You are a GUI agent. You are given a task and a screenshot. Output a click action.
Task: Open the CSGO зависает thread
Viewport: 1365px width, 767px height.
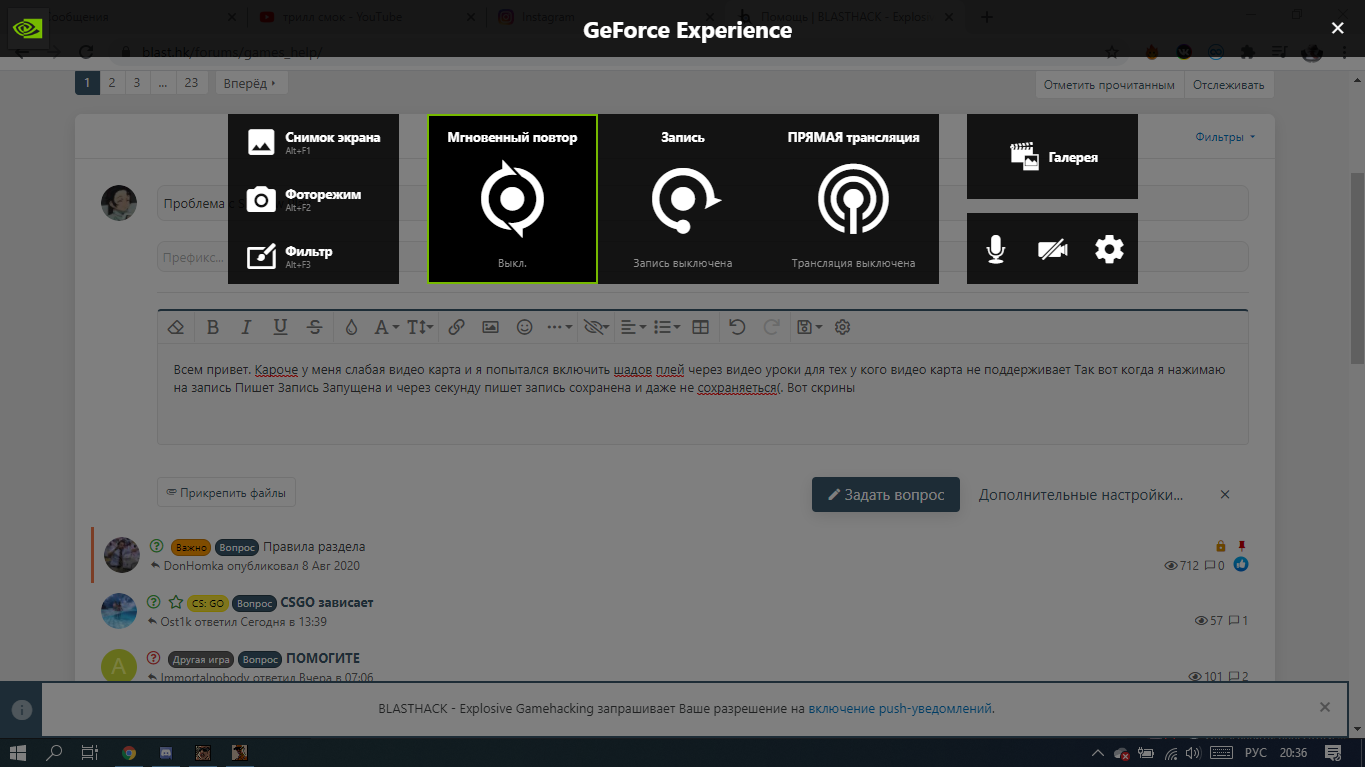(x=327, y=603)
